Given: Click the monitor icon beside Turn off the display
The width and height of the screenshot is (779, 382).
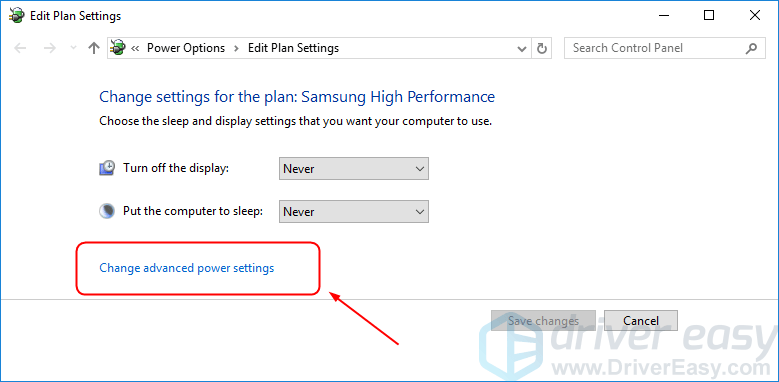Looking at the screenshot, I should tap(107, 168).
